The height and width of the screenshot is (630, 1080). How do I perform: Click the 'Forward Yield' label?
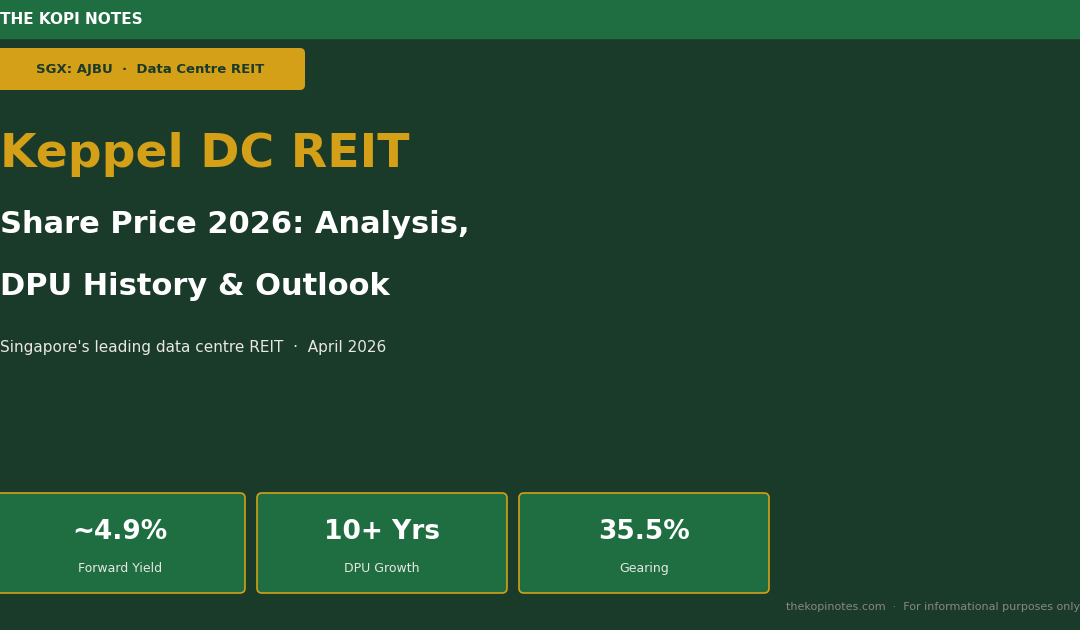[120, 568]
